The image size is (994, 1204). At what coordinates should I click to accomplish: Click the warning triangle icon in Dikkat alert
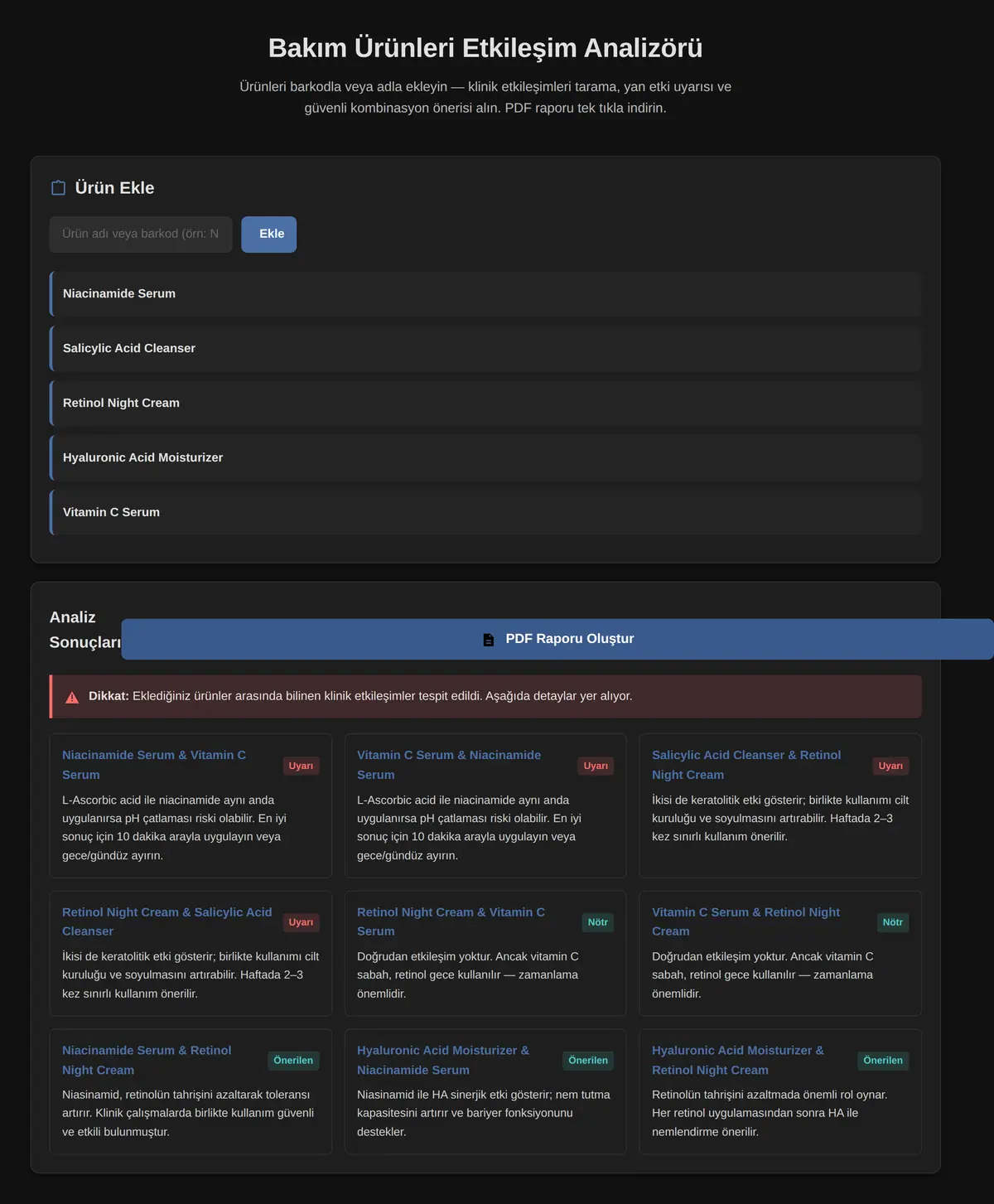[72, 697]
